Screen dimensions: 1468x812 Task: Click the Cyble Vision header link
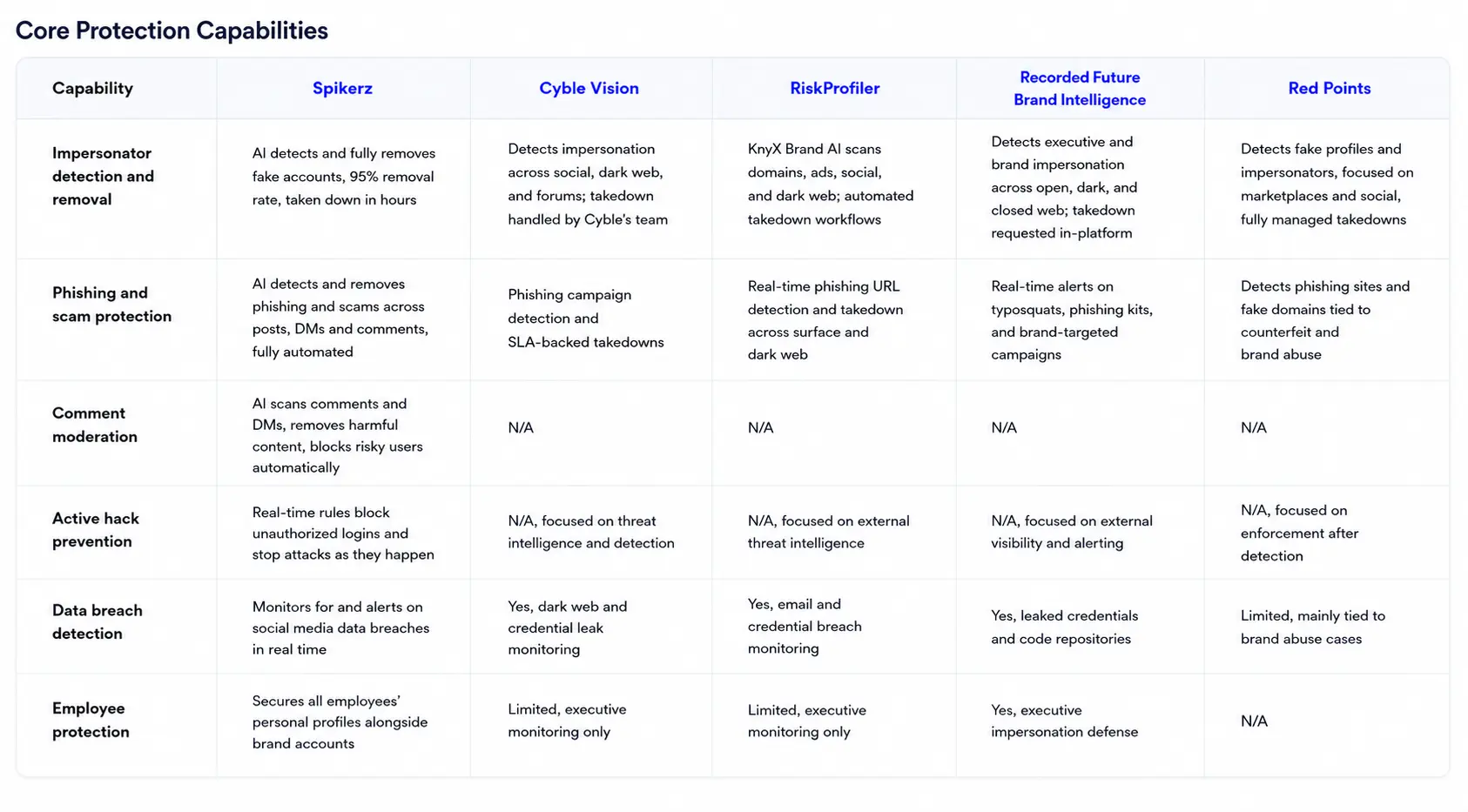pos(589,88)
